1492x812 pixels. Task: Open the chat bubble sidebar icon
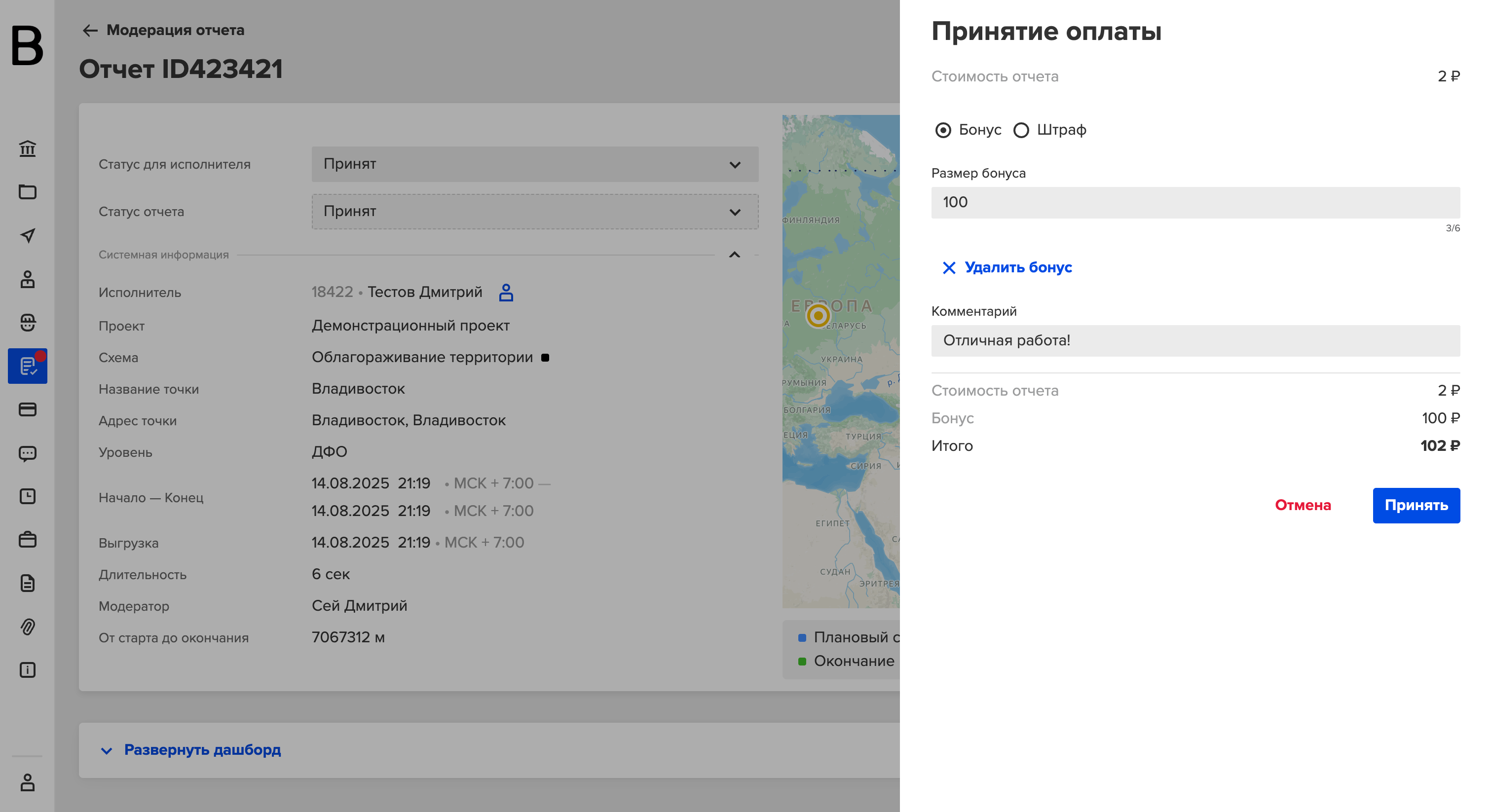coord(27,453)
